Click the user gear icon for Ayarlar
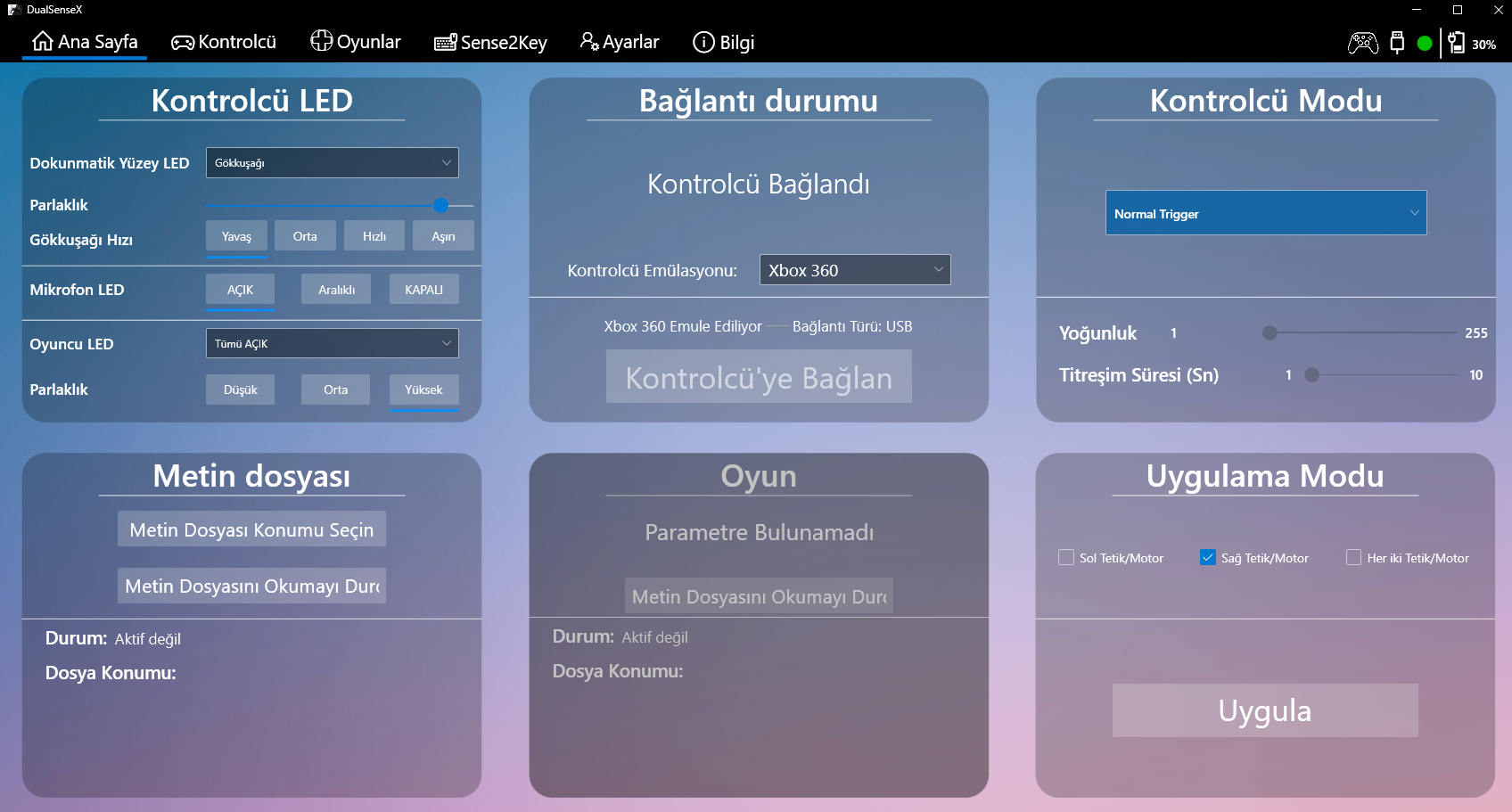This screenshot has width=1512, height=812. tap(589, 41)
